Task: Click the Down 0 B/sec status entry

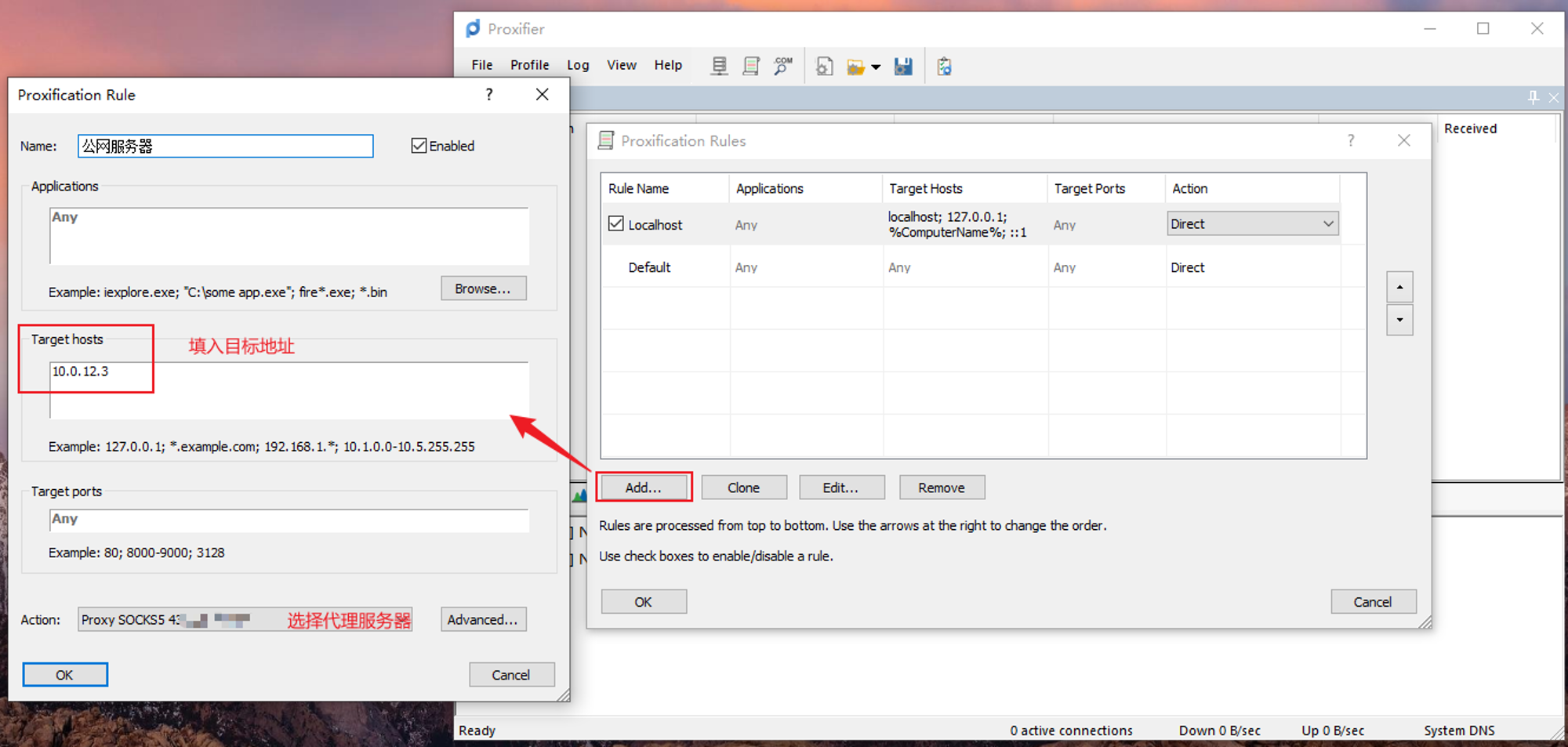Action: pos(1219,731)
